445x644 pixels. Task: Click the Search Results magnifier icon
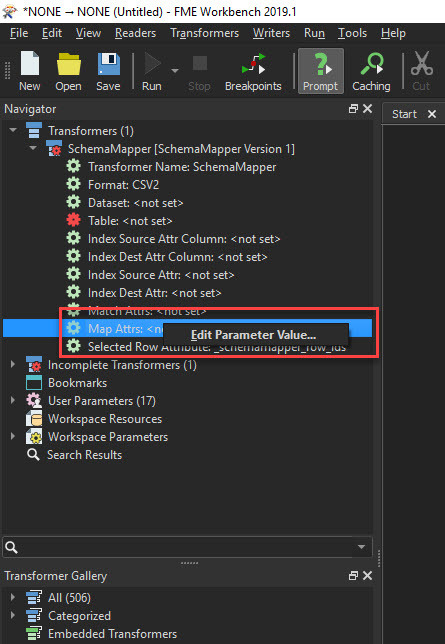33,455
